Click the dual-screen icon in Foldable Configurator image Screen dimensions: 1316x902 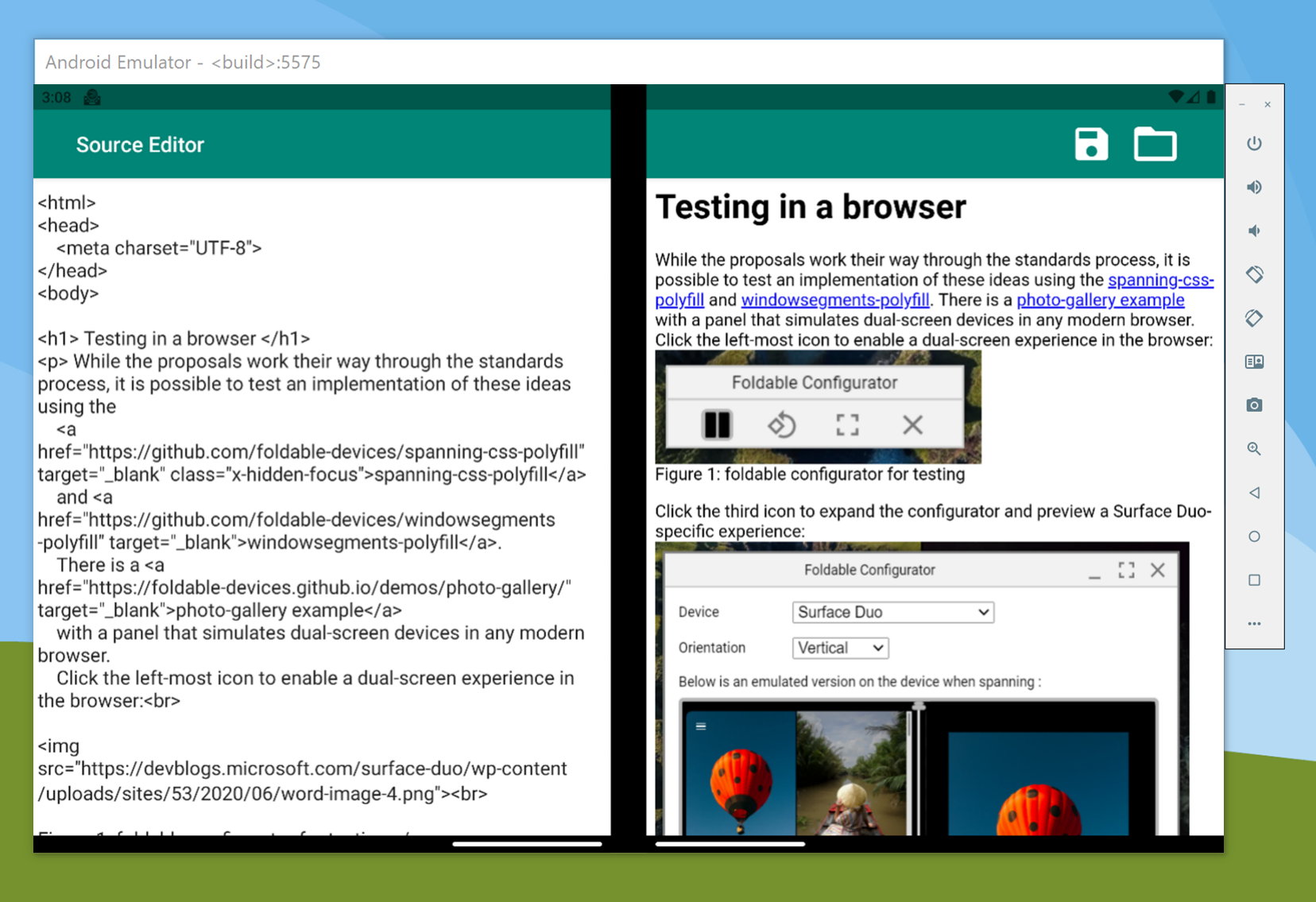click(717, 425)
